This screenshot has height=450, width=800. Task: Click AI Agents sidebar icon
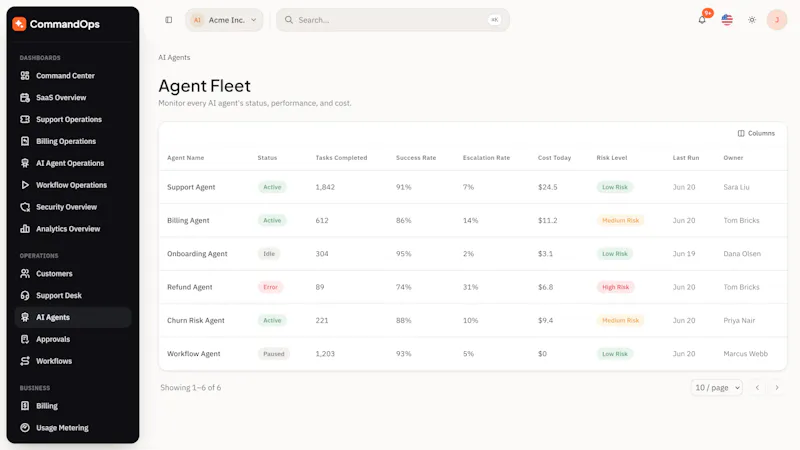click(24, 317)
